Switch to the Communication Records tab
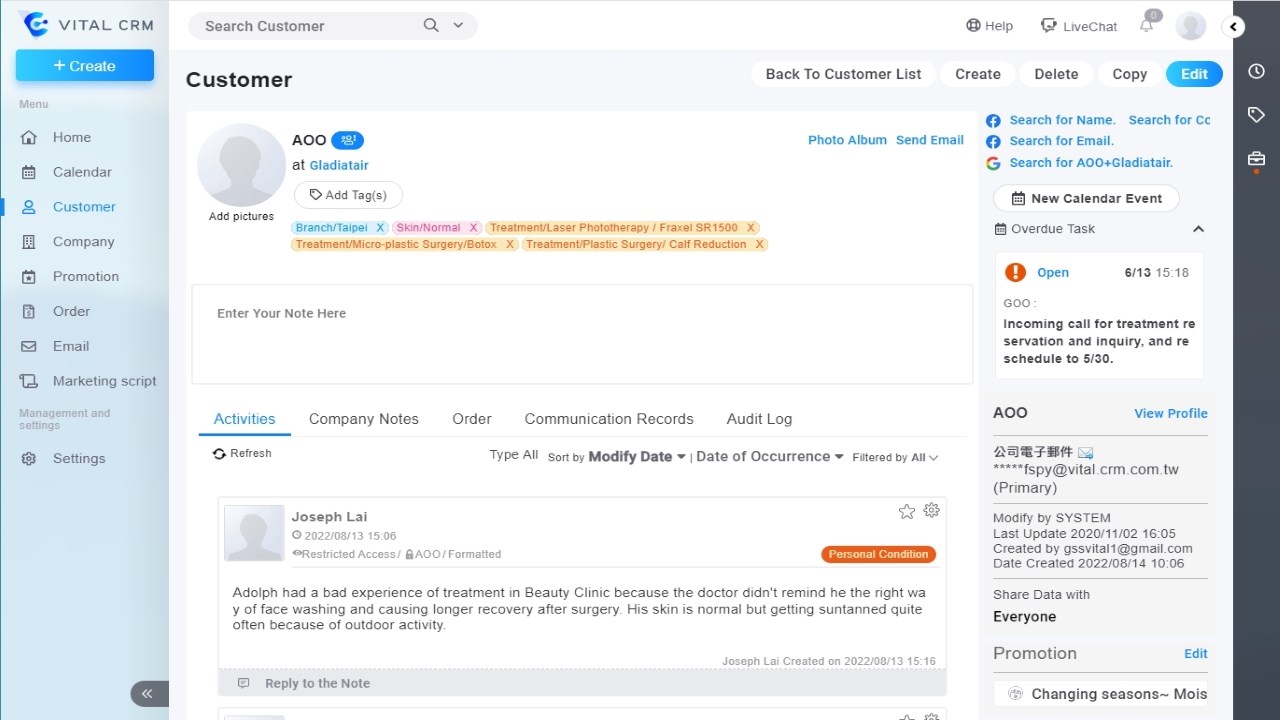 (x=608, y=419)
